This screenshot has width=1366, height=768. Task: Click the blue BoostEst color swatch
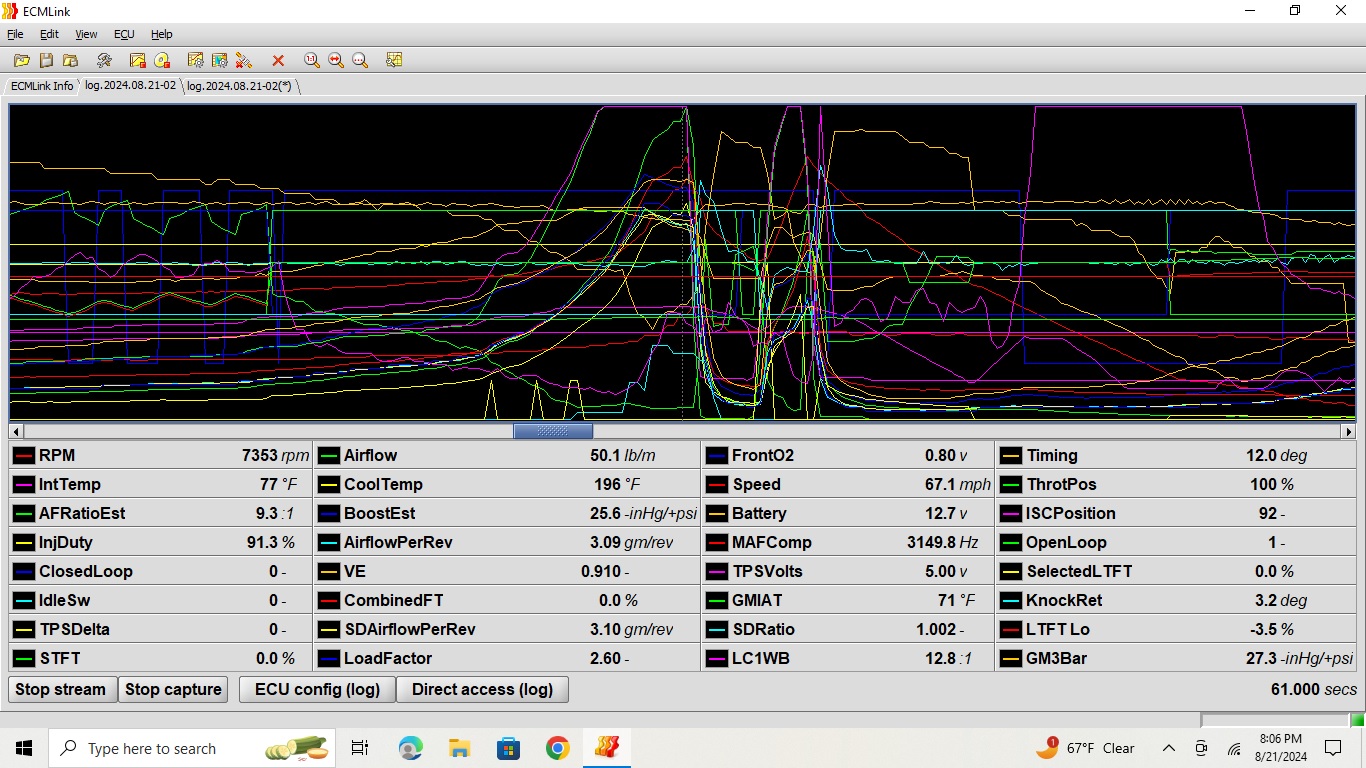pyautogui.click(x=329, y=514)
